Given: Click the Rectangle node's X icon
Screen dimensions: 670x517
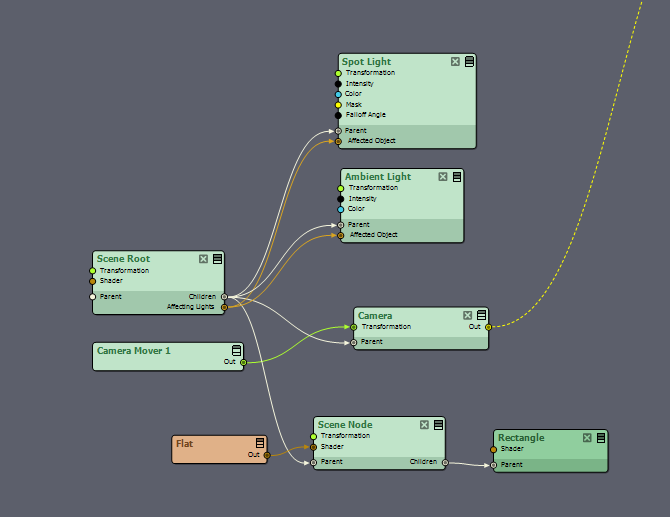Looking at the screenshot, I should (x=587, y=438).
